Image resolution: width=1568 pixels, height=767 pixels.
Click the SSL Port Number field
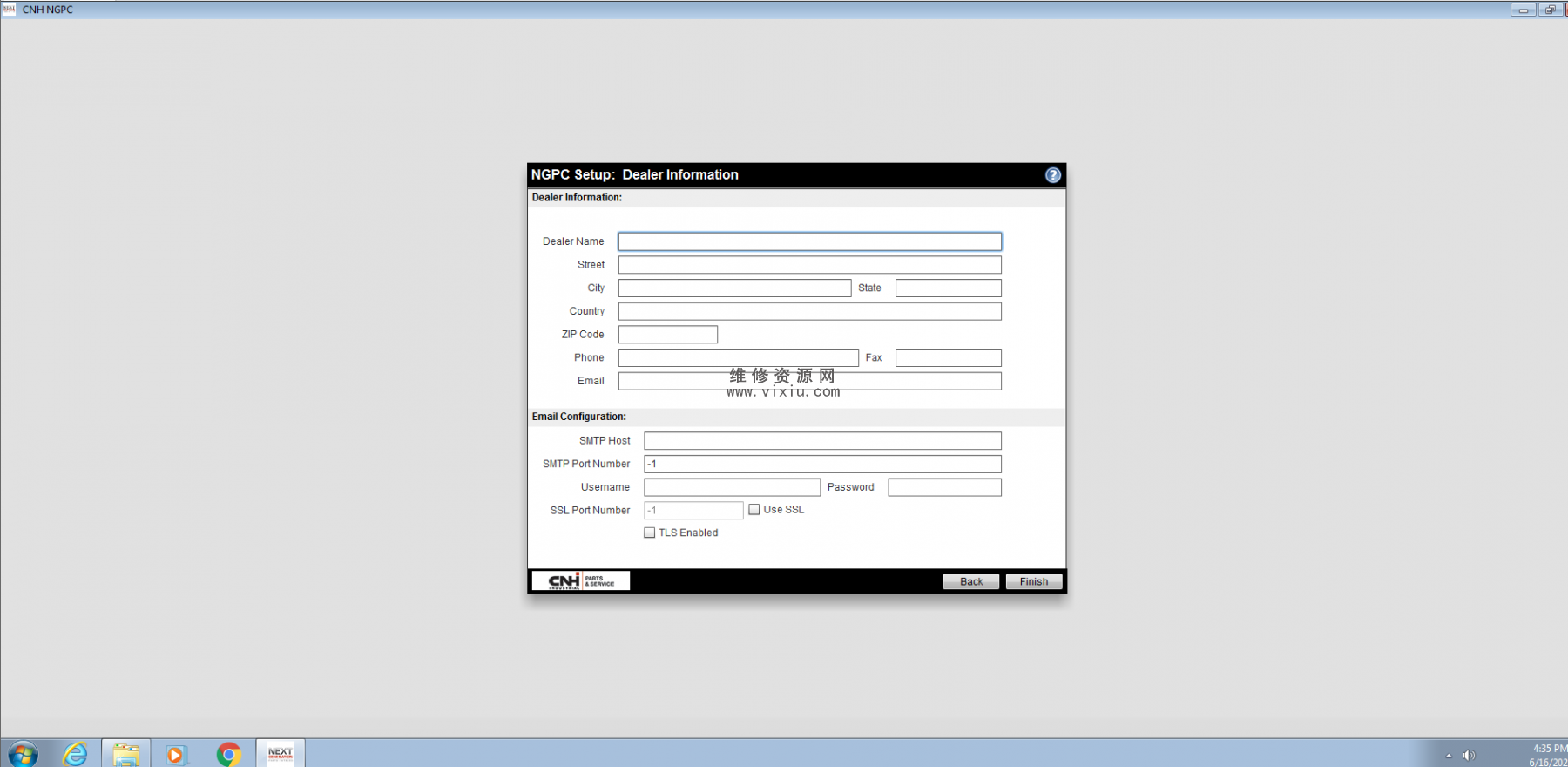tap(694, 511)
